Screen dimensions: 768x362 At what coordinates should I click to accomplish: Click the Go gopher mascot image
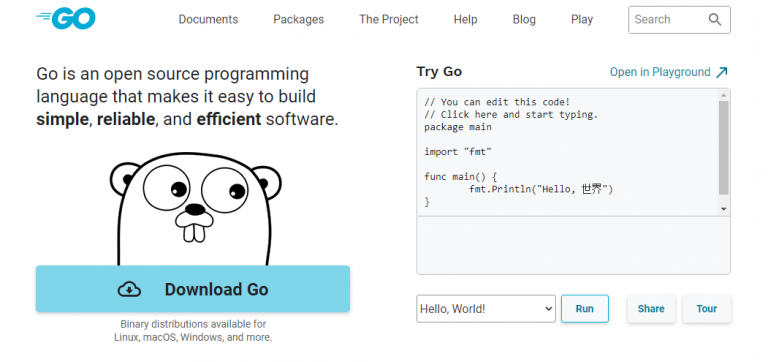195,209
